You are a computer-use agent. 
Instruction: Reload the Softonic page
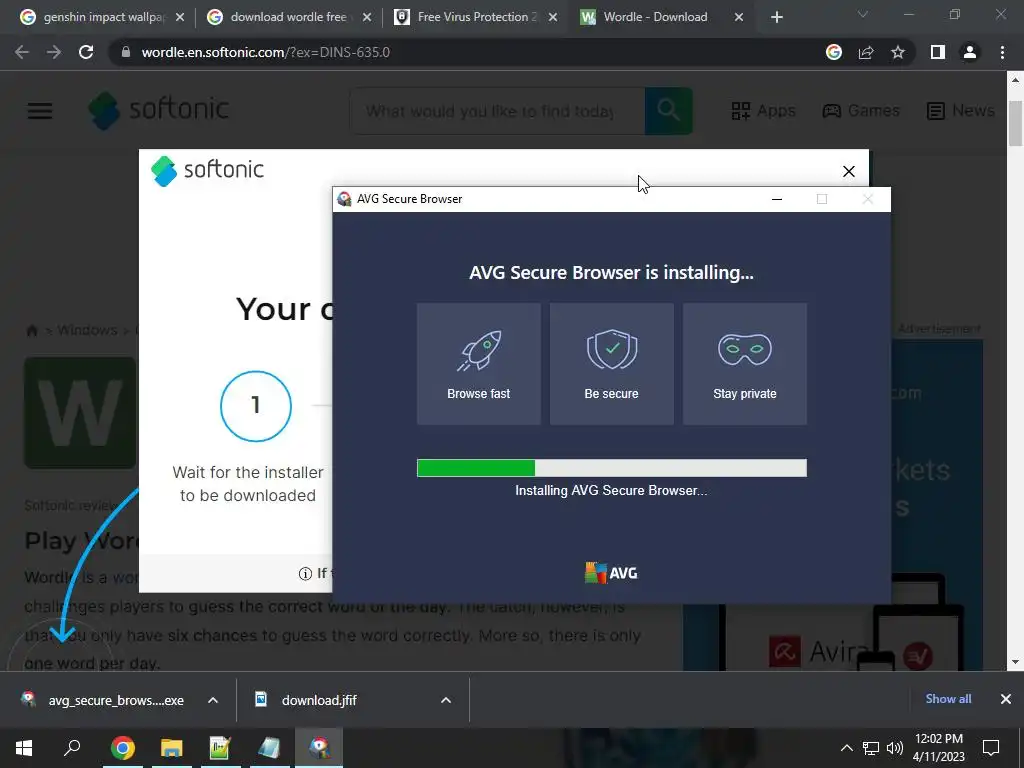tap(86, 52)
